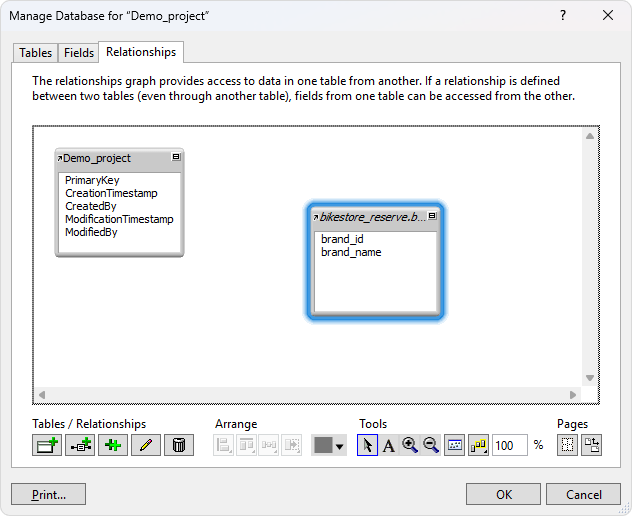
Task: Switch to the Fields tab
Action: [79, 53]
